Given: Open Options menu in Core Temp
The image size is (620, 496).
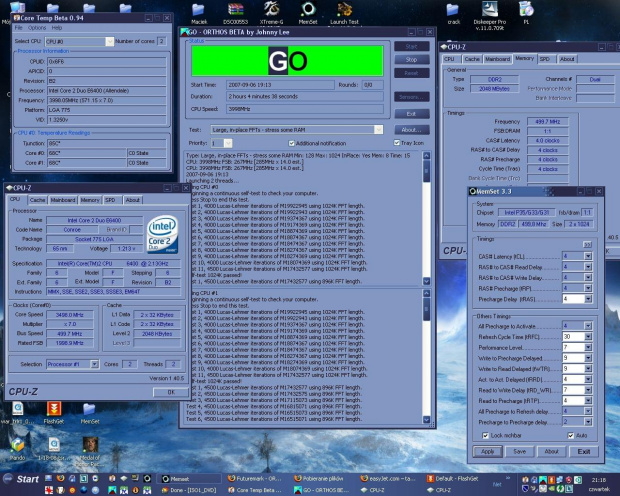Looking at the screenshot, I should coord(37,28).
